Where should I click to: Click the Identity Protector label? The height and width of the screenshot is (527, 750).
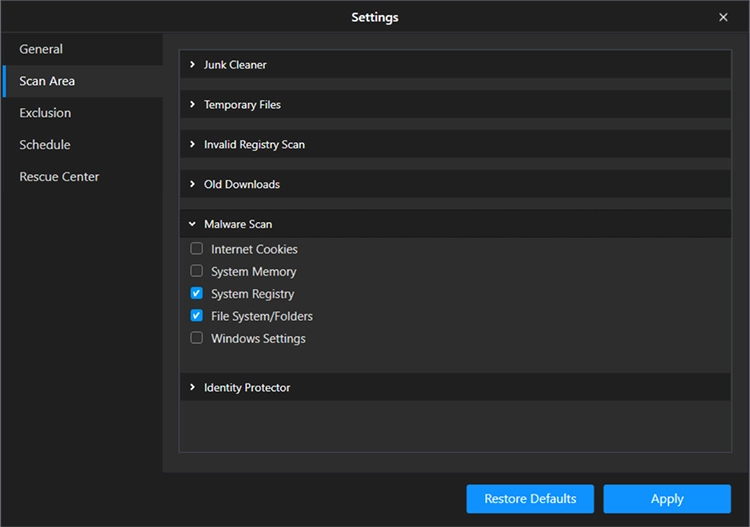(247, 387)
